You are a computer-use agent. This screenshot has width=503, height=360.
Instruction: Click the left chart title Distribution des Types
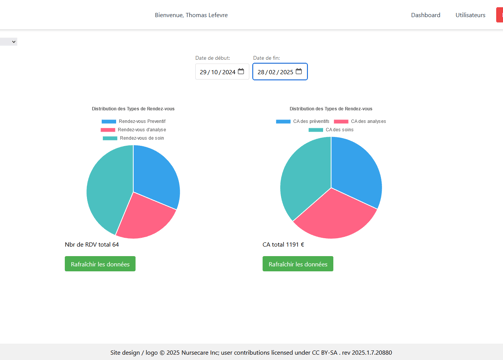click(x=133, y=109)
